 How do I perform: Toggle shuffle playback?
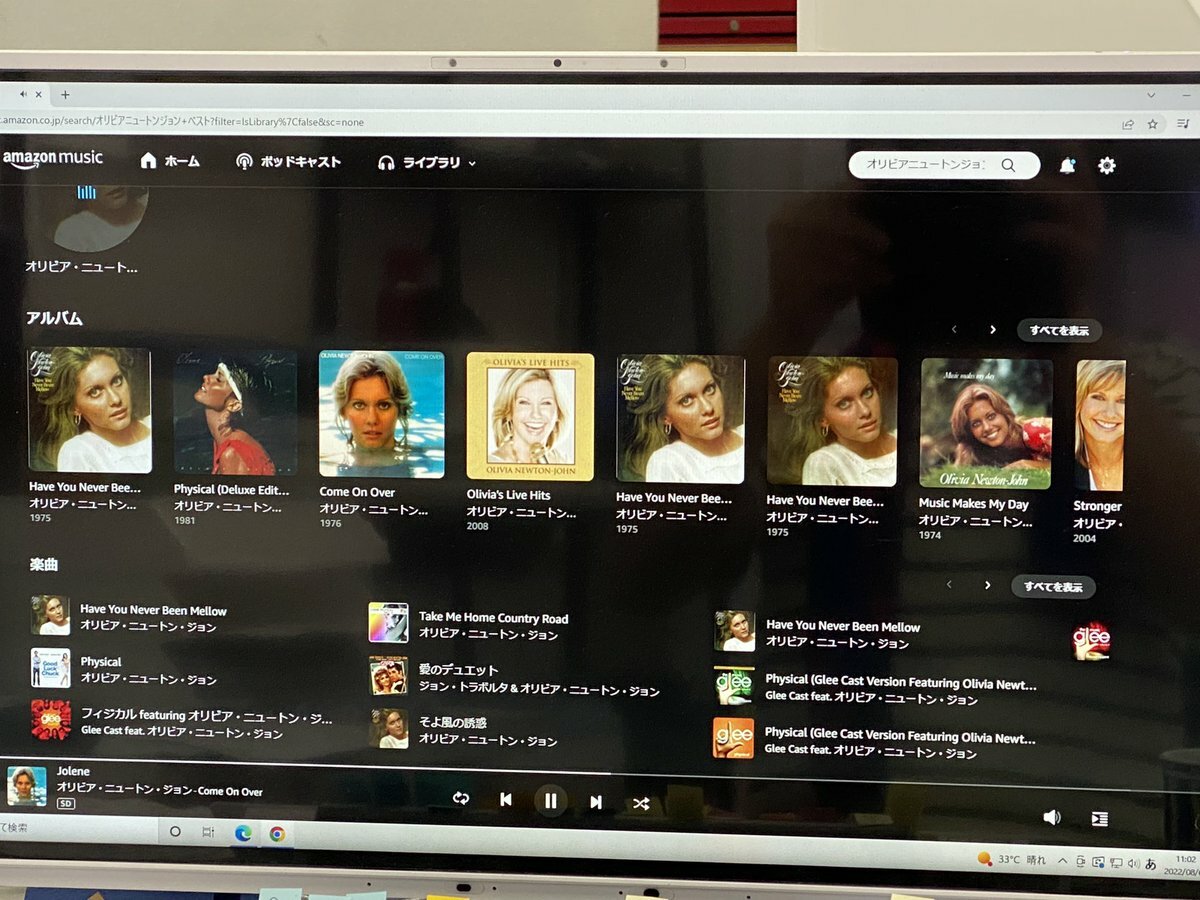641,803
